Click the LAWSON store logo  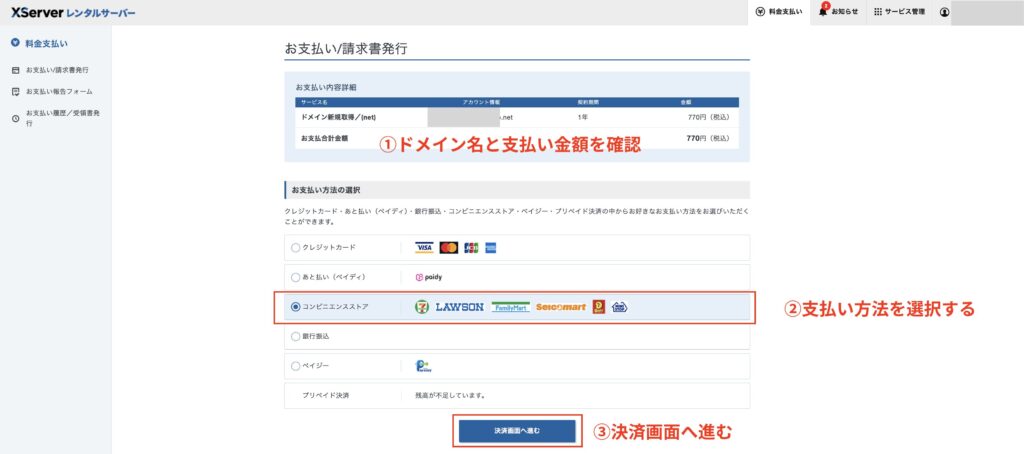(459, 307)
